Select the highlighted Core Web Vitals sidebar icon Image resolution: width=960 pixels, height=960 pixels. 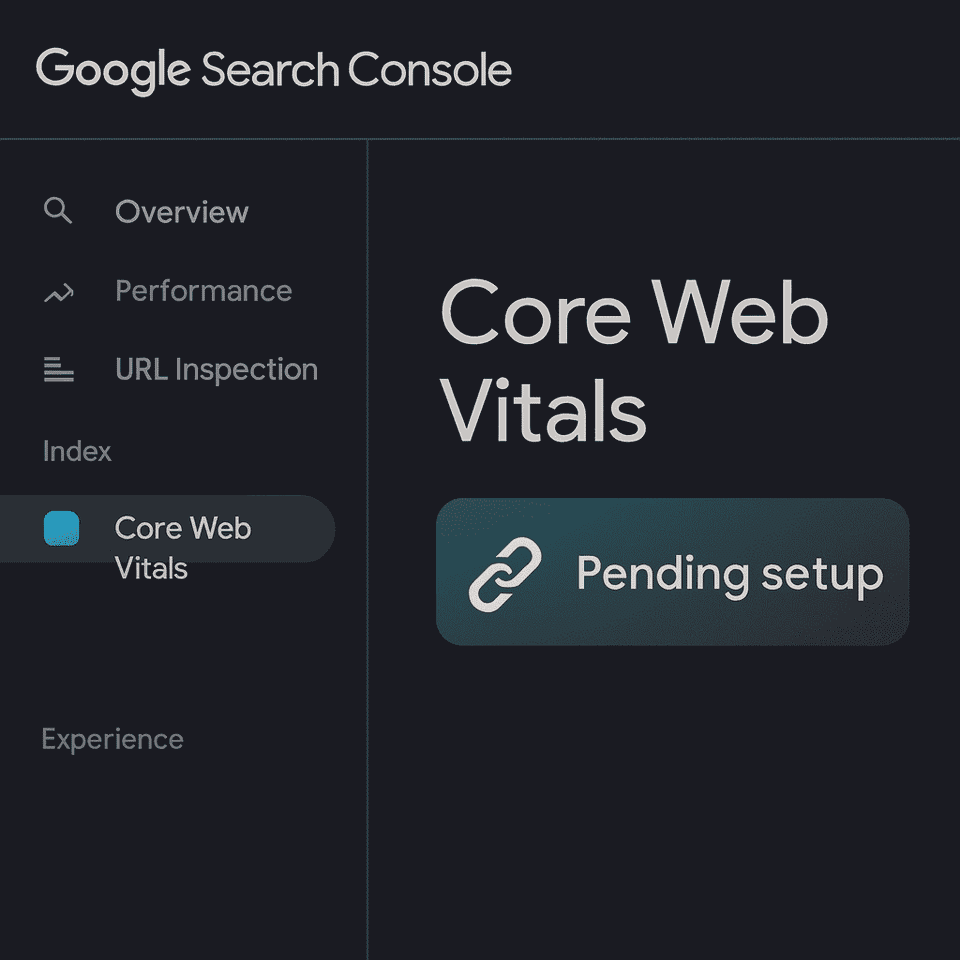click(x=62, y=529)
